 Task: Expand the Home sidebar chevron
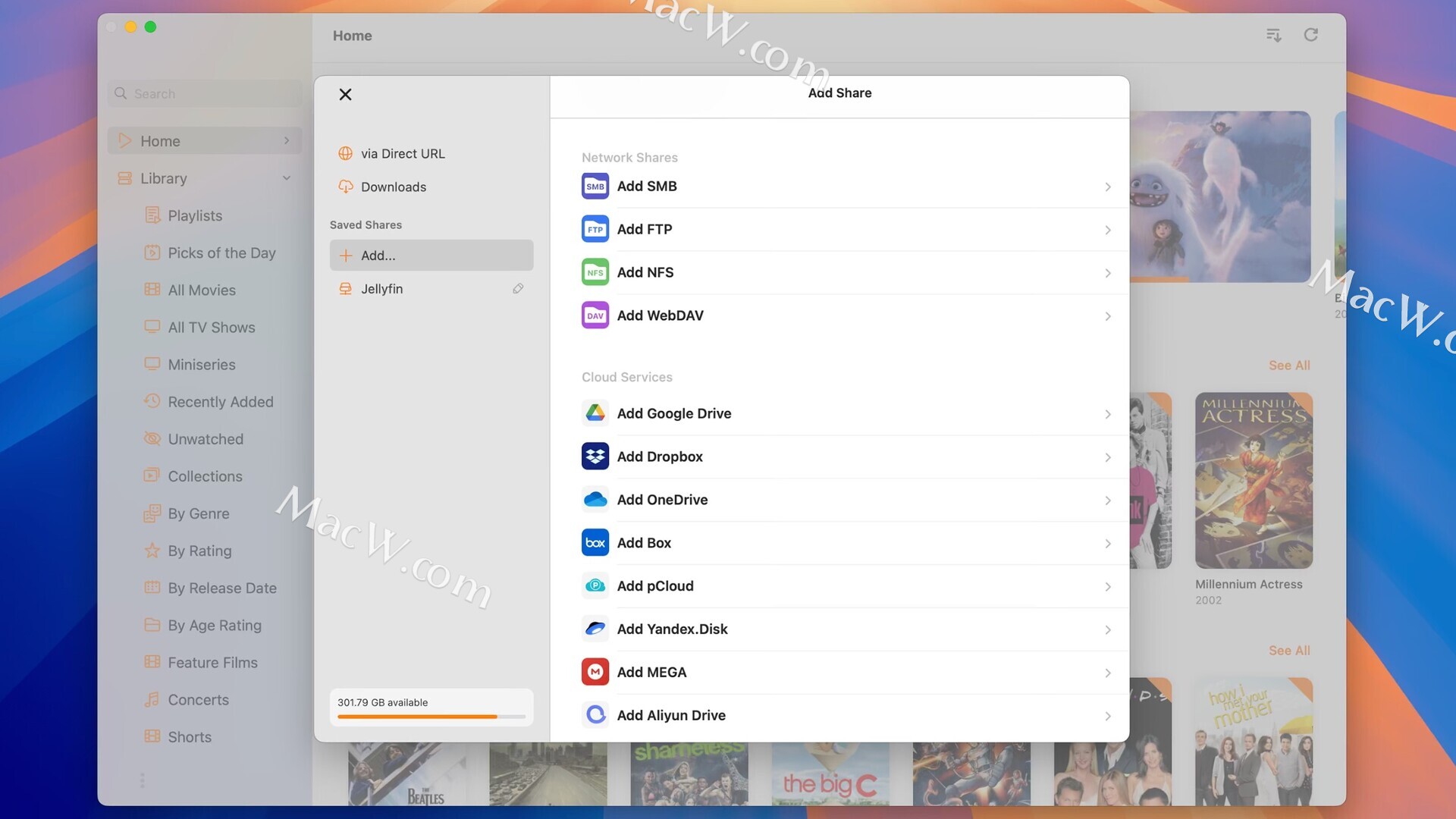tap(287, 141)
